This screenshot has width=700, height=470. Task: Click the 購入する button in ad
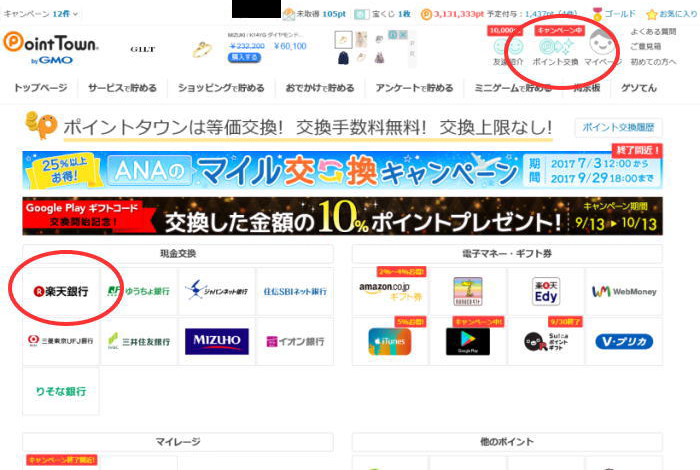[x=244, y=57]
